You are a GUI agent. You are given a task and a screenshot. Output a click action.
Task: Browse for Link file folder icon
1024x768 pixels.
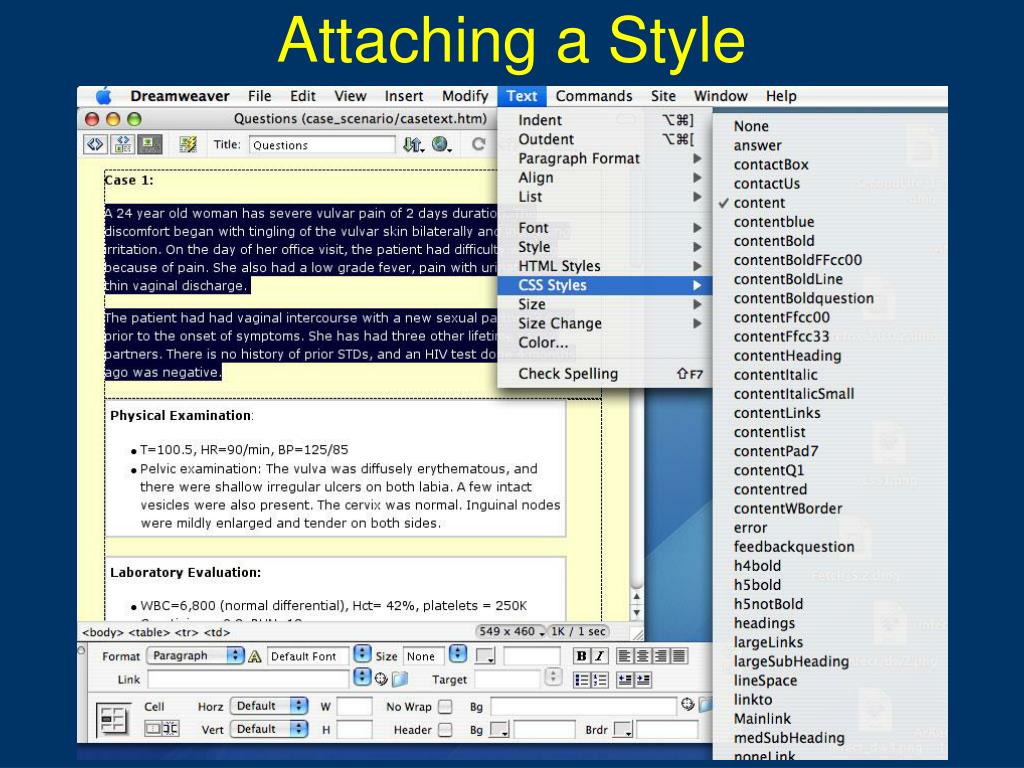[400, 679]
